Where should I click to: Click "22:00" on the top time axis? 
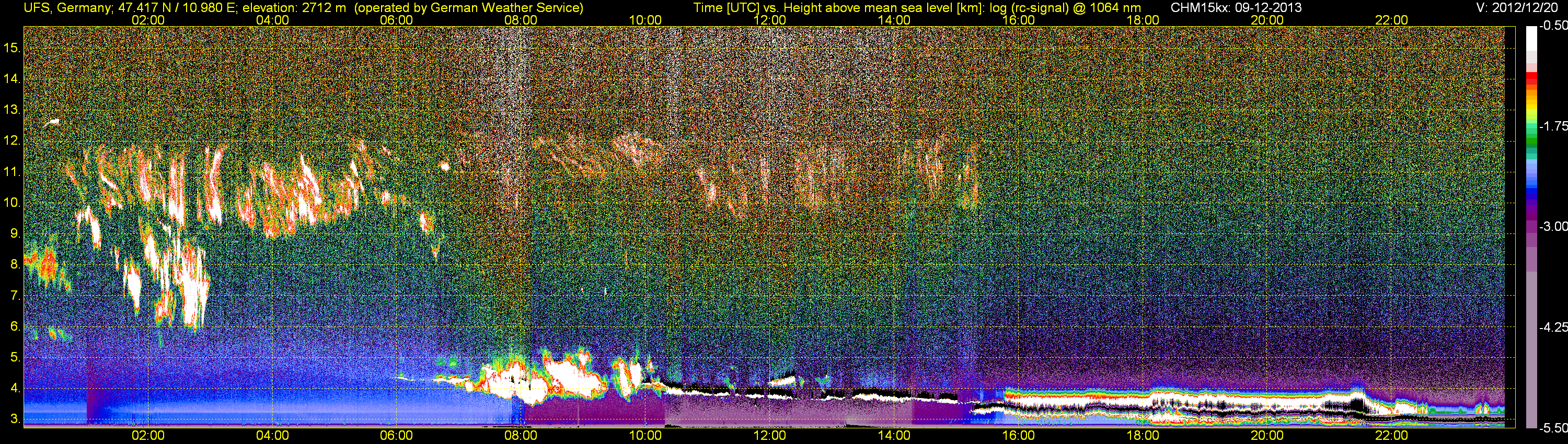coord(1391,20)
